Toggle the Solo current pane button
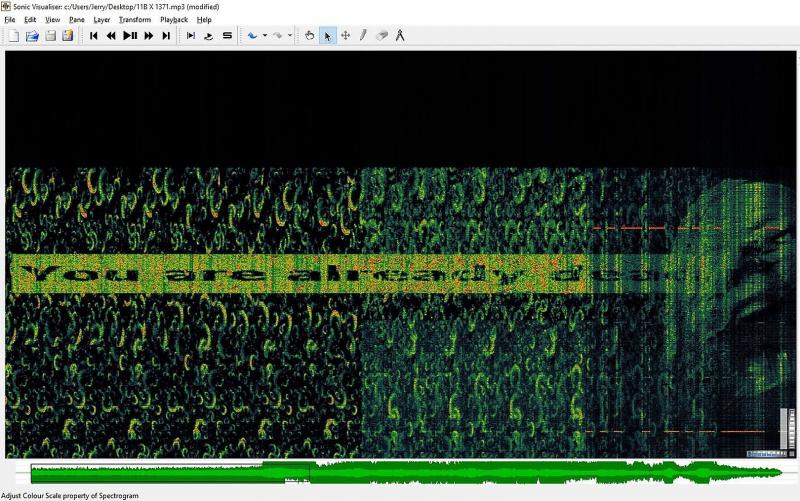800x501 pixels. pos(227,36)
